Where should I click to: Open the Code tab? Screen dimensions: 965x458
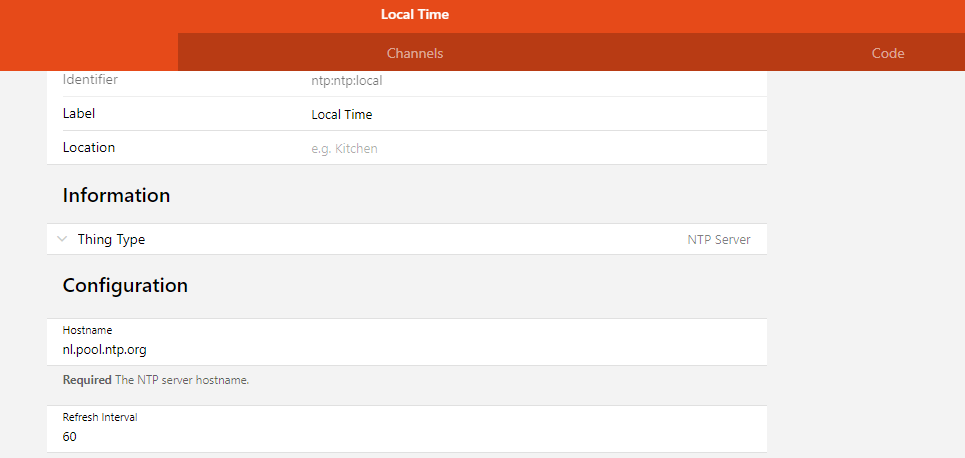[887, 53]
